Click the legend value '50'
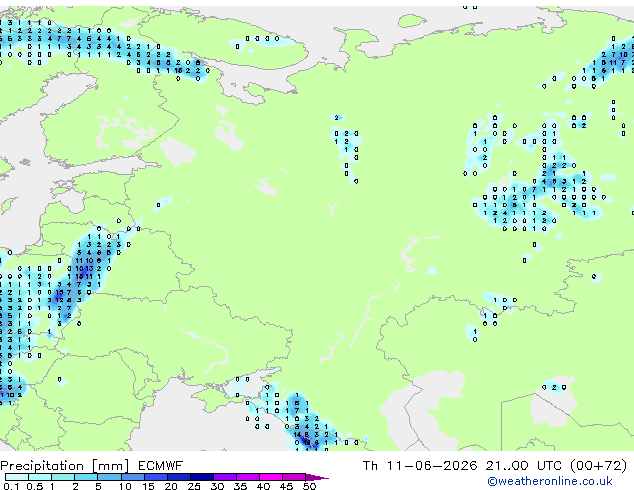Image resolution: width=634 pixels, height=490 pixels. tap(309, 486)
